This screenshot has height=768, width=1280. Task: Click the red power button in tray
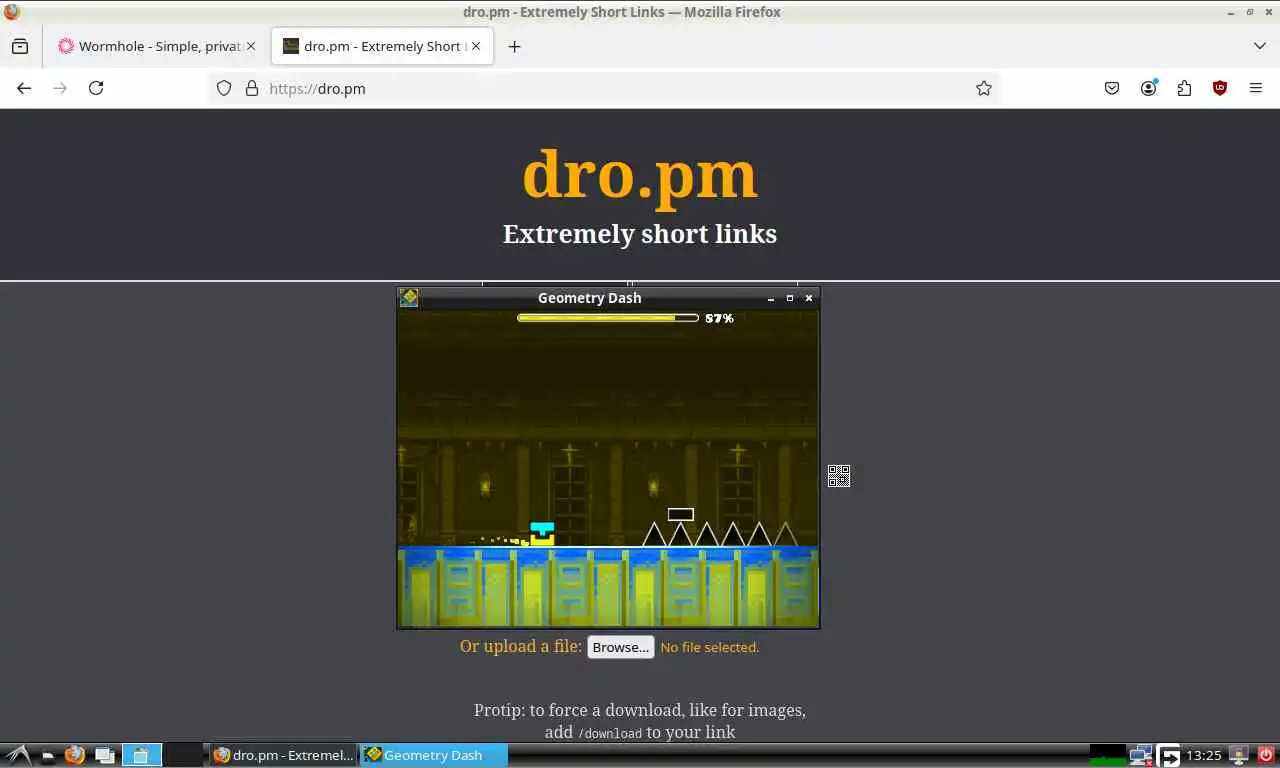tap(1266, 755)
